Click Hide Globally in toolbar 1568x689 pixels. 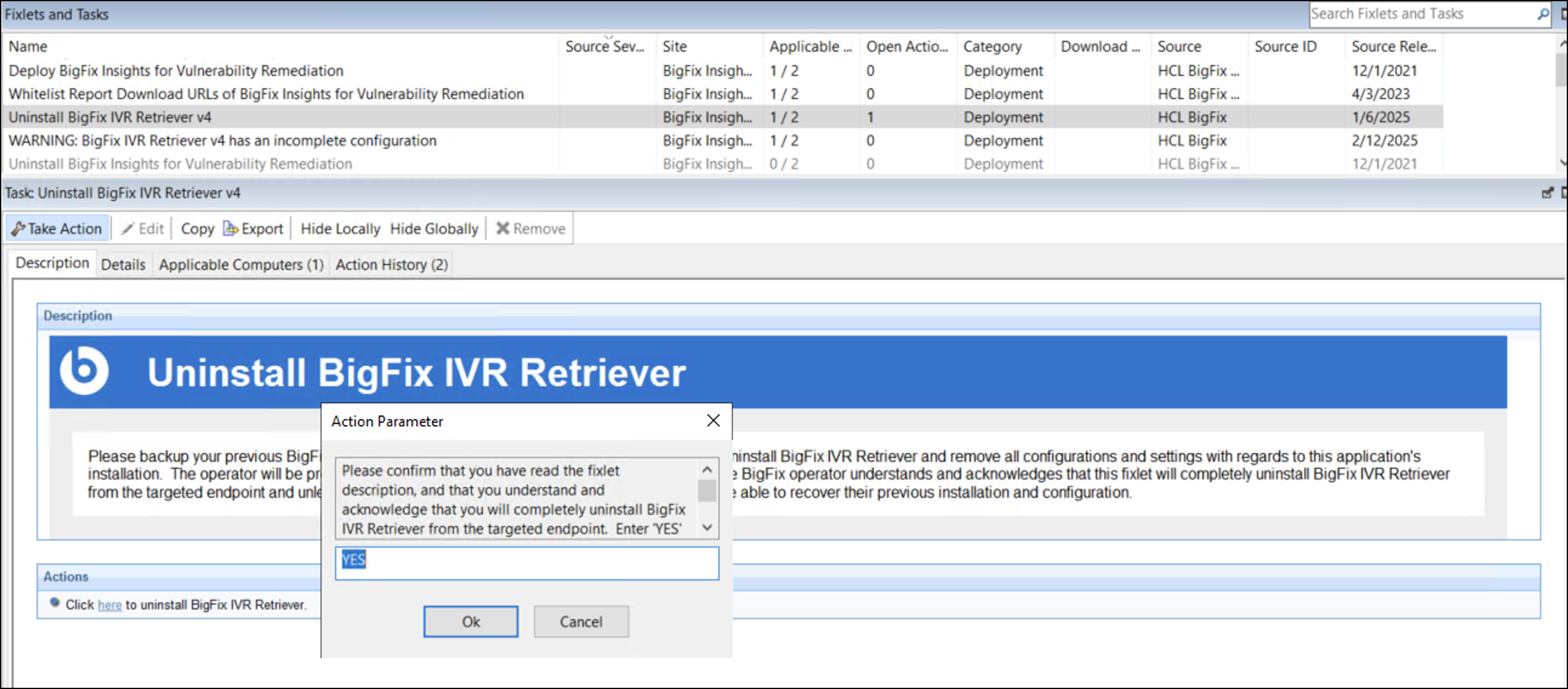coord(434,229)
